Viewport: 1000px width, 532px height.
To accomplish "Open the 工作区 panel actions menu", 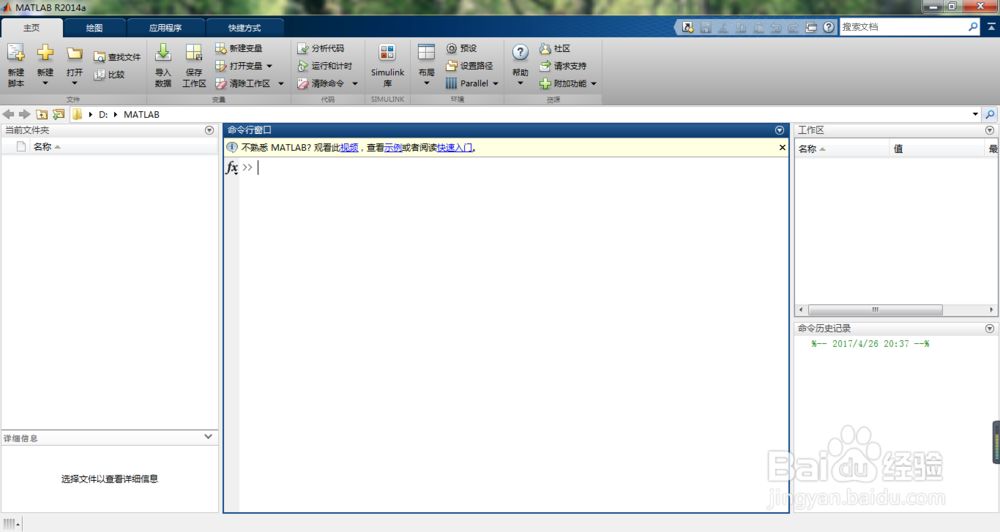I will click(989, 130).
